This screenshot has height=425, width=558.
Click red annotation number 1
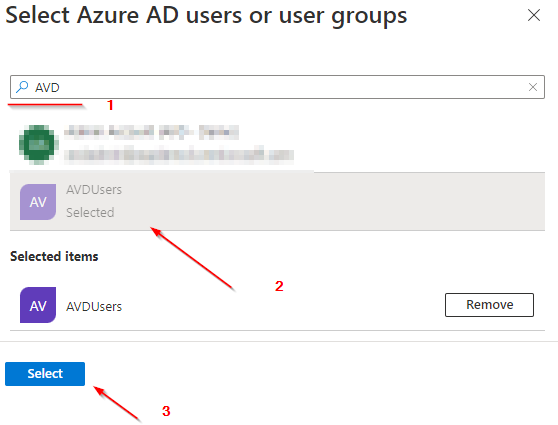[110, 105]
